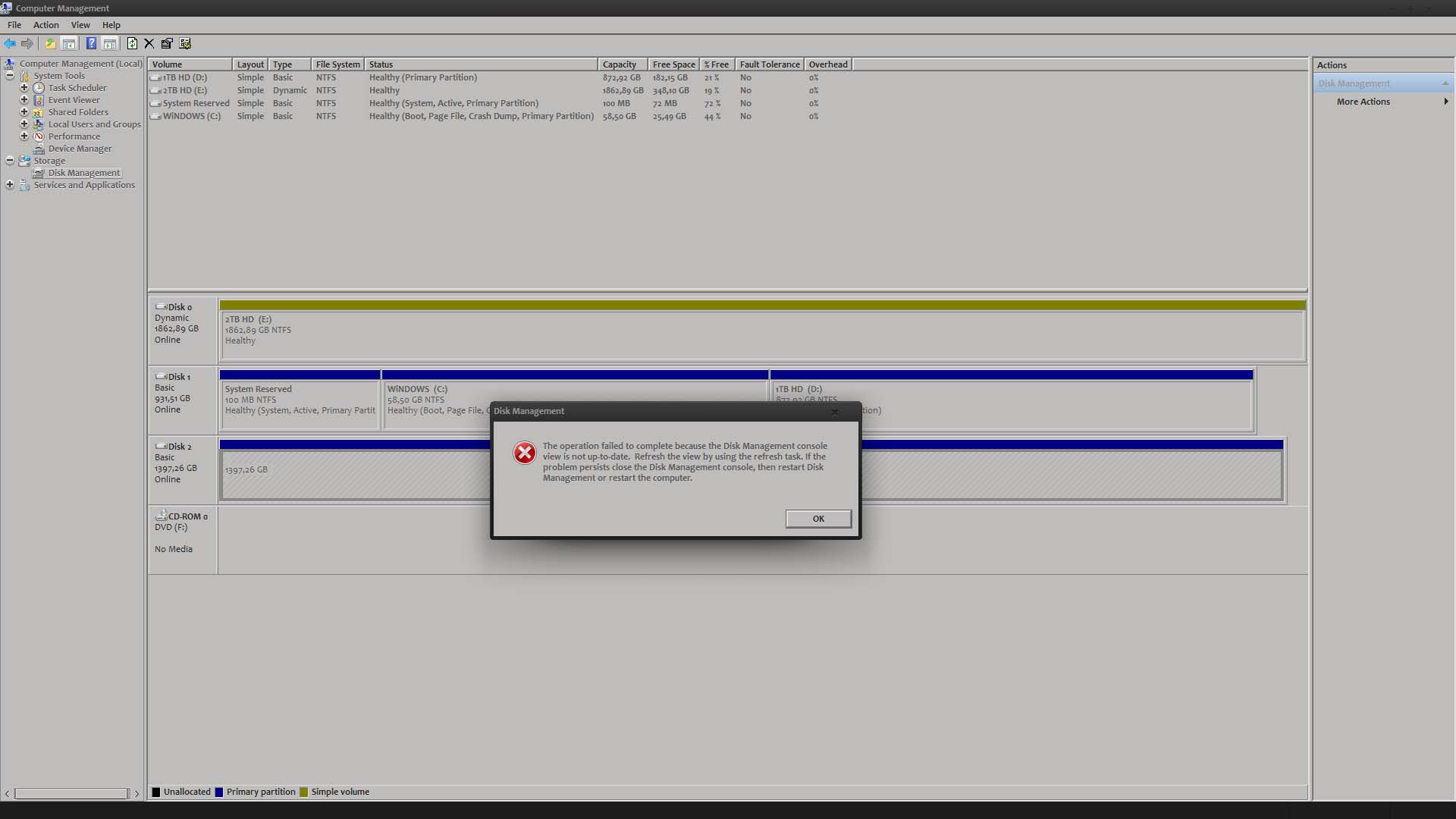Click the Back arrow toolbar icon
The height and width of the screenshot is (819, 1456).
point(10,43)
